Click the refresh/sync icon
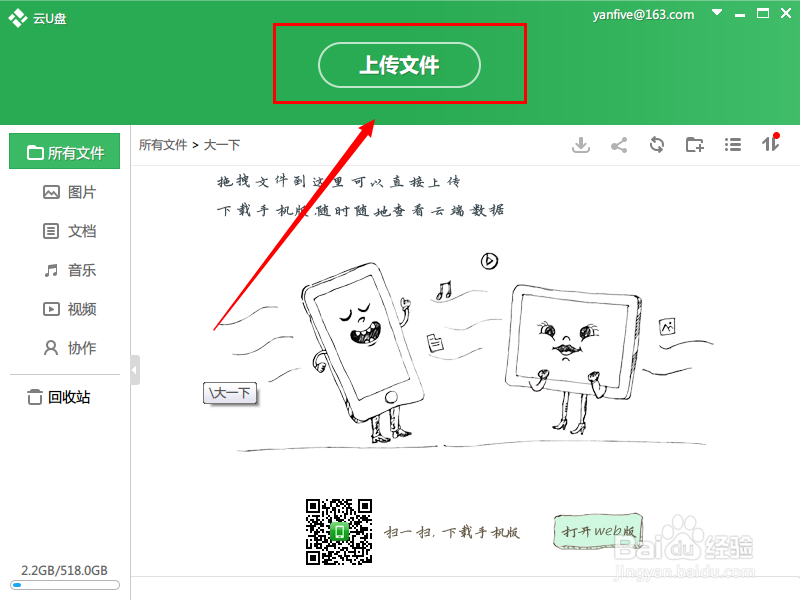Viewport: 800px width, 600px height. click(657, 145)
